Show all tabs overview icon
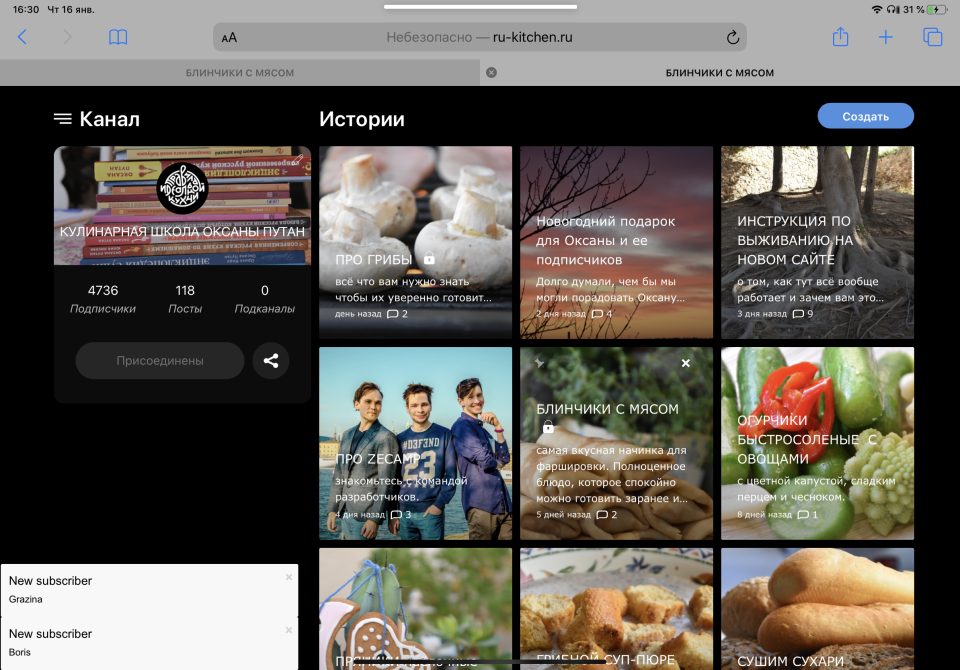The width and height of the screenshot is (960, 670). pyautogui.click(x=932, y=37)
